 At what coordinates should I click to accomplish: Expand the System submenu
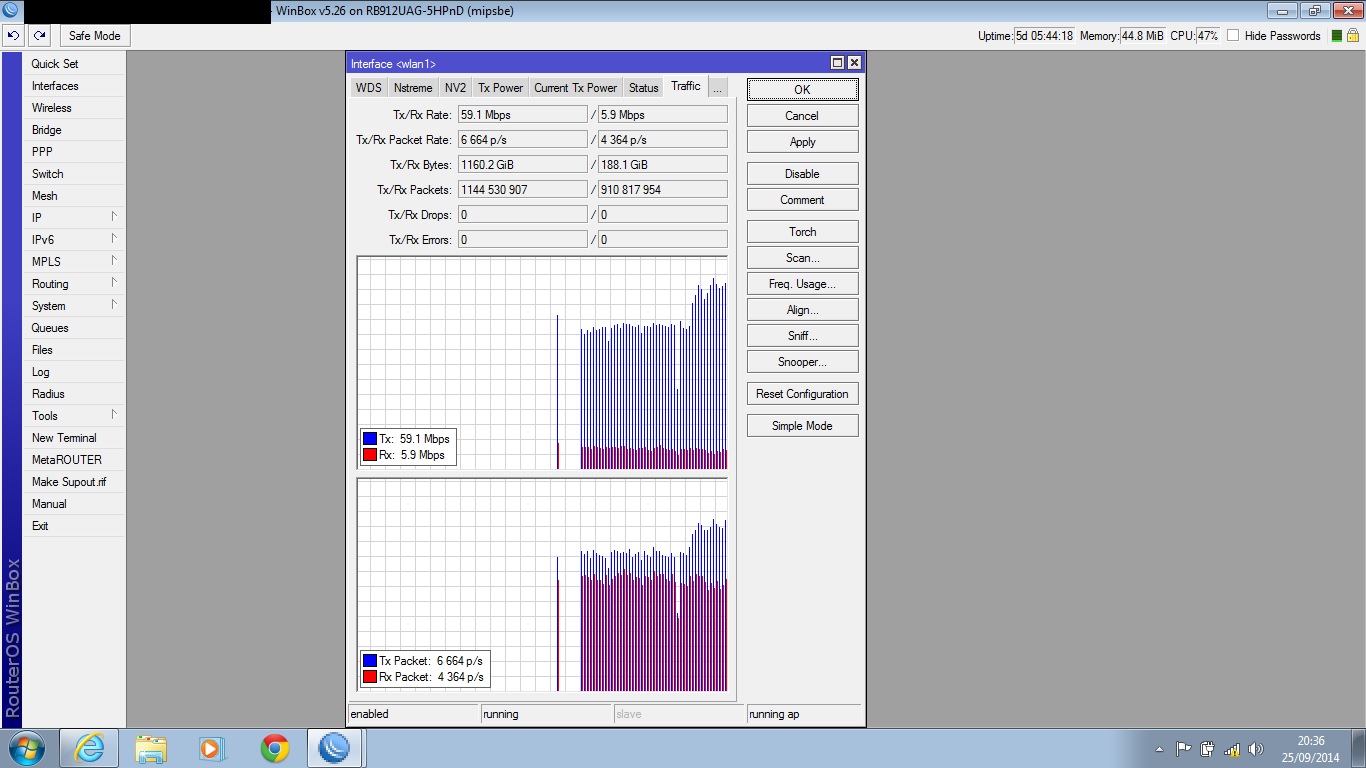[x=75, y=306]
